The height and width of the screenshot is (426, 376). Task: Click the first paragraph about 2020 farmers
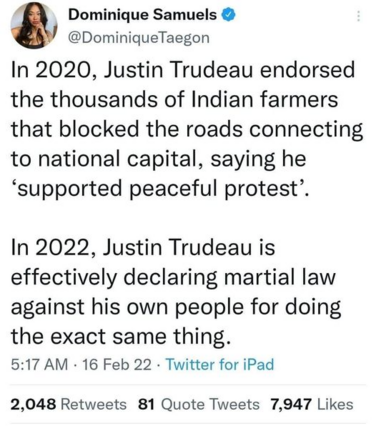click(187, 130)
